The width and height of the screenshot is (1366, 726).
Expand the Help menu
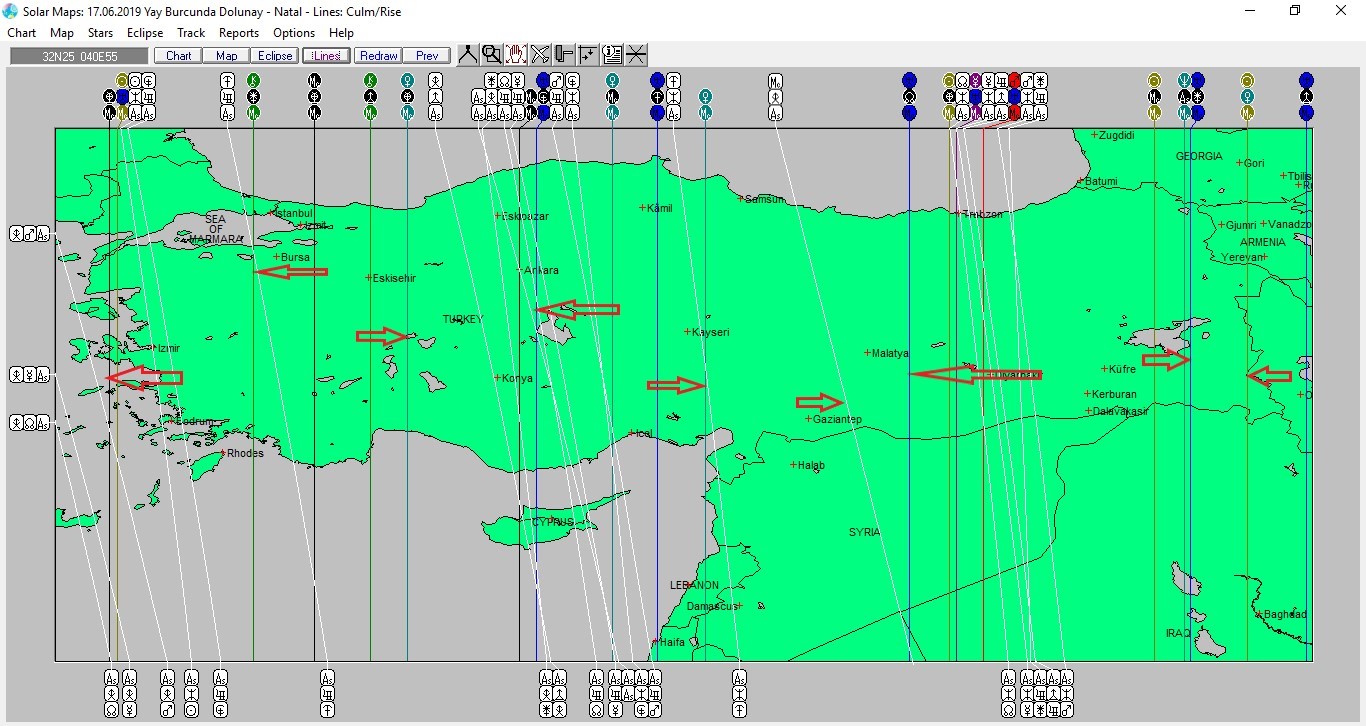click(341, 33)
